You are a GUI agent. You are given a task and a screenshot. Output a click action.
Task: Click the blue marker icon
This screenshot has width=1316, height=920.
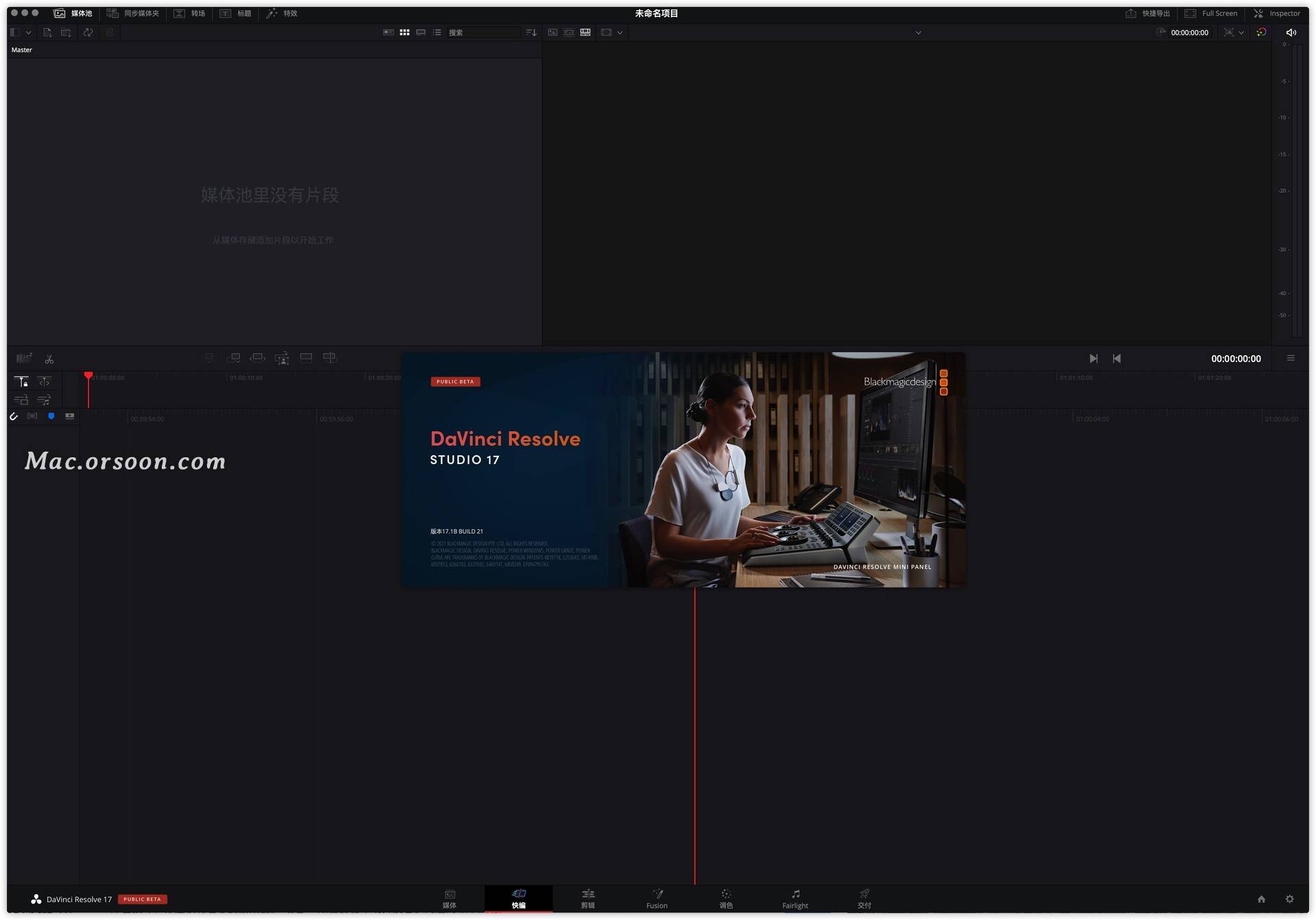point(51,416)
